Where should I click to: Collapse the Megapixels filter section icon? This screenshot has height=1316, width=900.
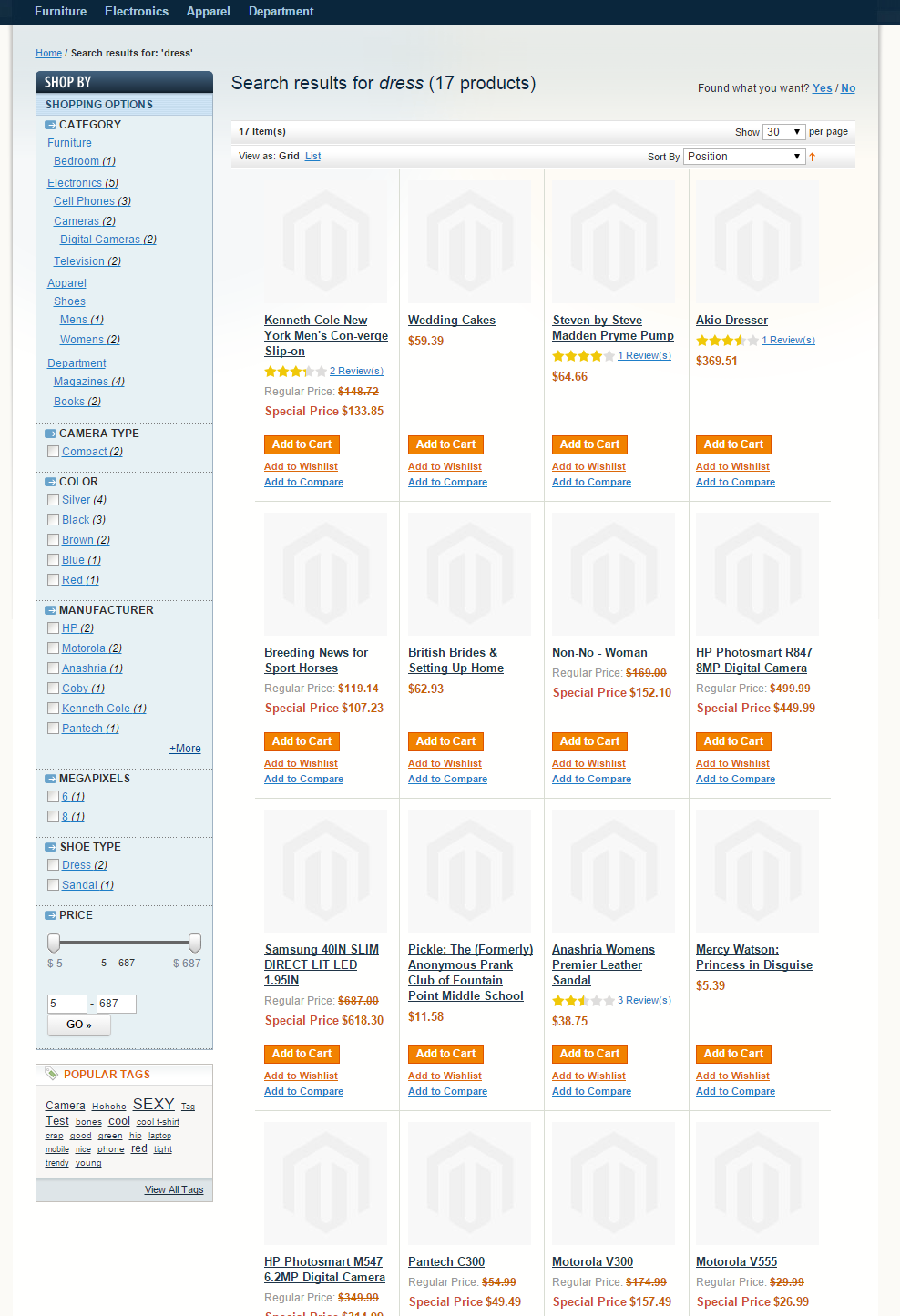click(51, 779)
